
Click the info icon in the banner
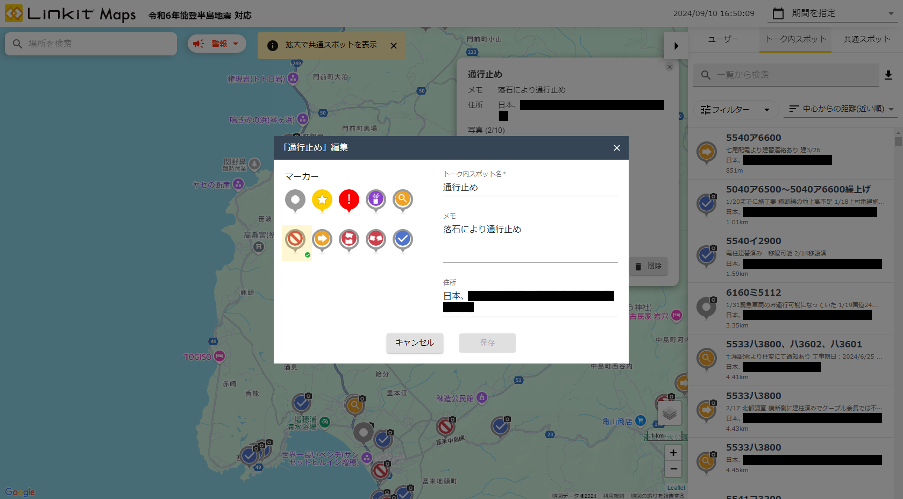click(272, 46)
